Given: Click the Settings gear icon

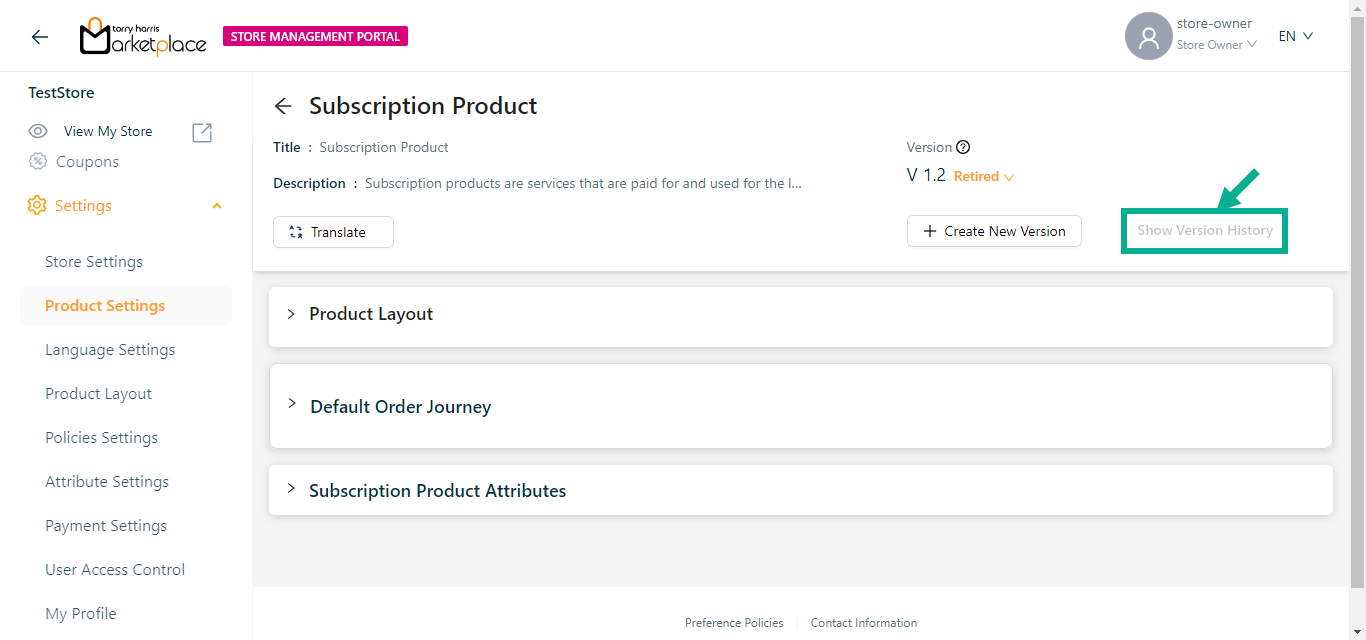Looking at the screenshot, I should 37,206.
